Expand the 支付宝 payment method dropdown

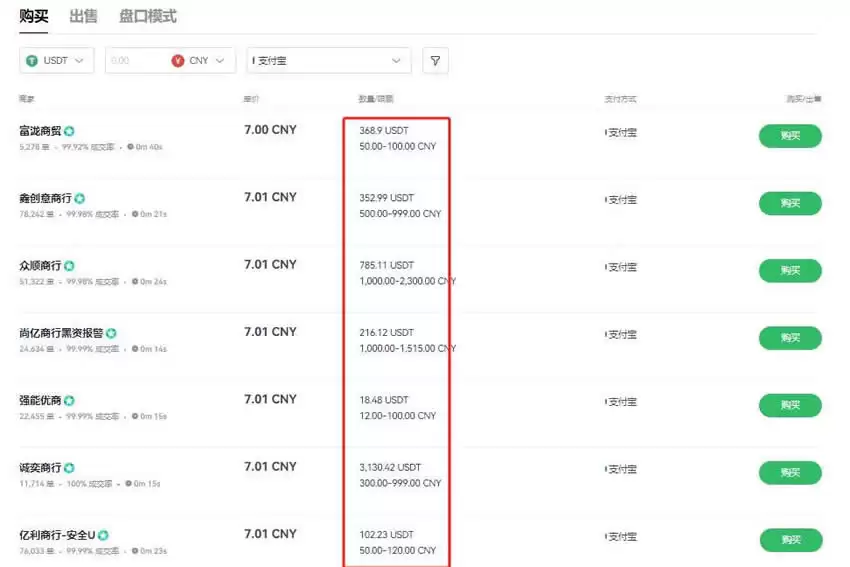(329, 61)
